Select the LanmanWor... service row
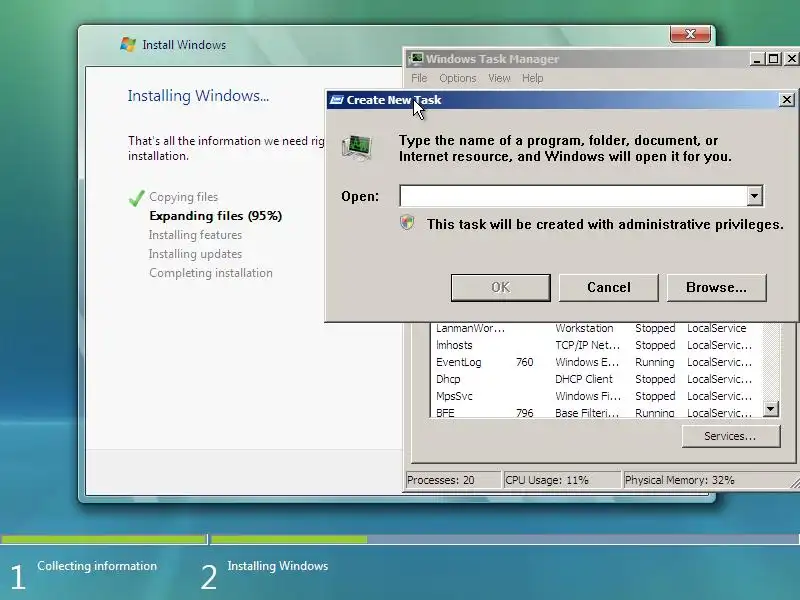 [596, 328]
